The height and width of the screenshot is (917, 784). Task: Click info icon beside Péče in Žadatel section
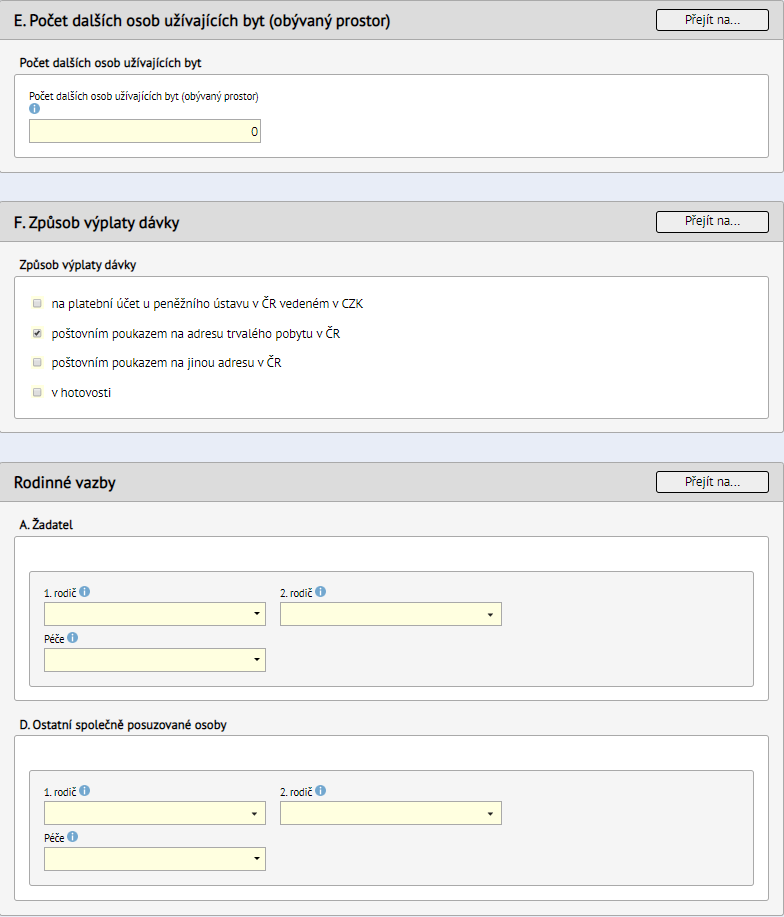click(72, 637)
